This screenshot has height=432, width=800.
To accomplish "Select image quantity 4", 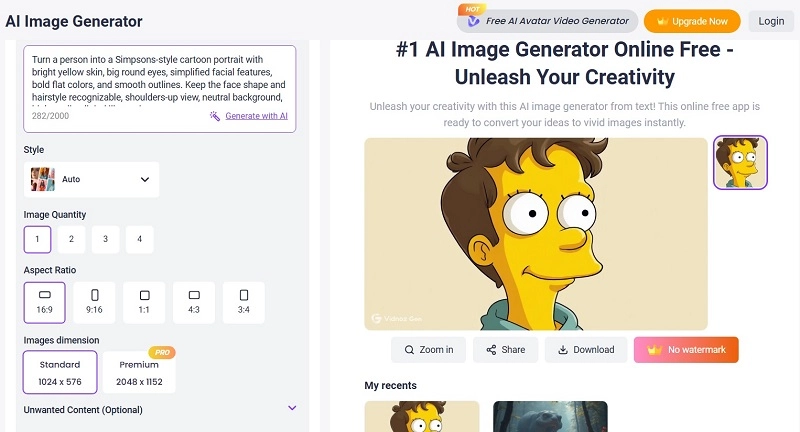I will coord(140,239).
